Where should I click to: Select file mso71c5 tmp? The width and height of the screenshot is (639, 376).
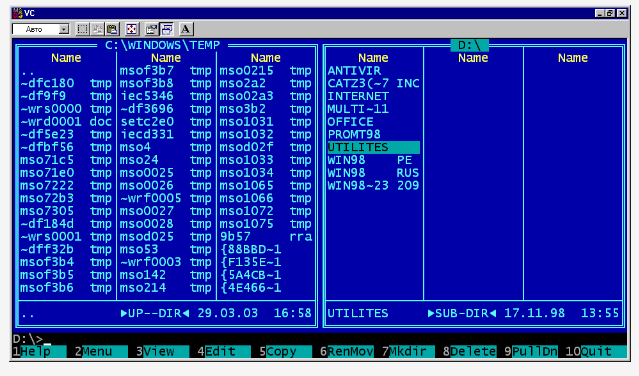66,160
